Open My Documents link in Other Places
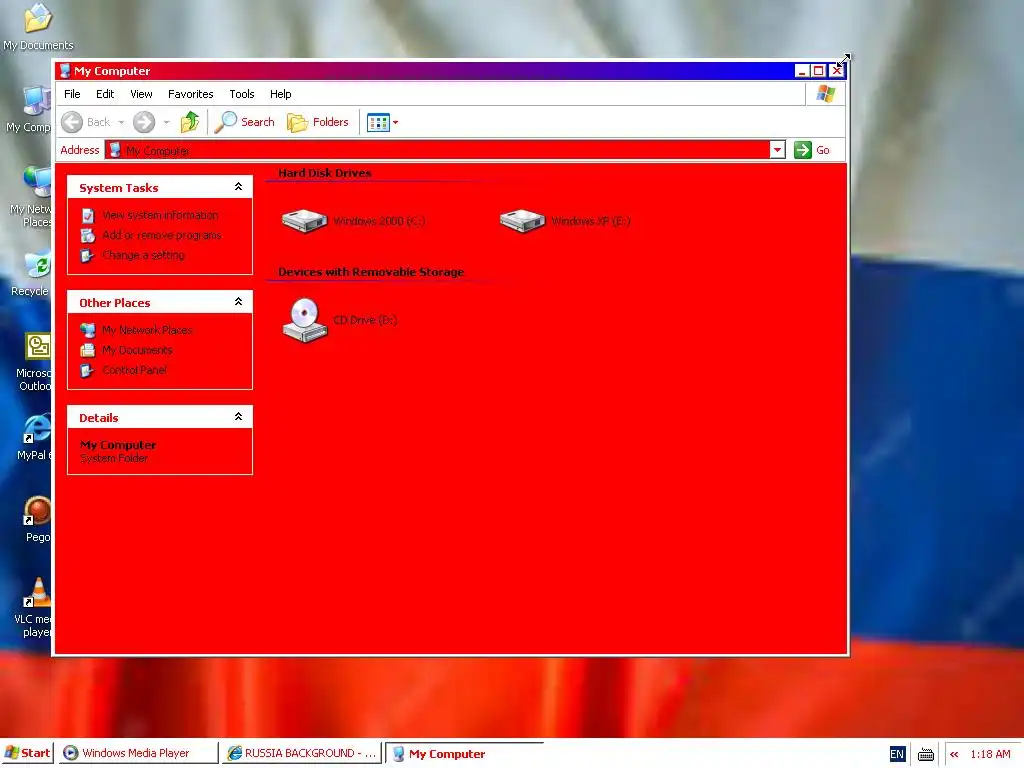 [x=137, y=350]
